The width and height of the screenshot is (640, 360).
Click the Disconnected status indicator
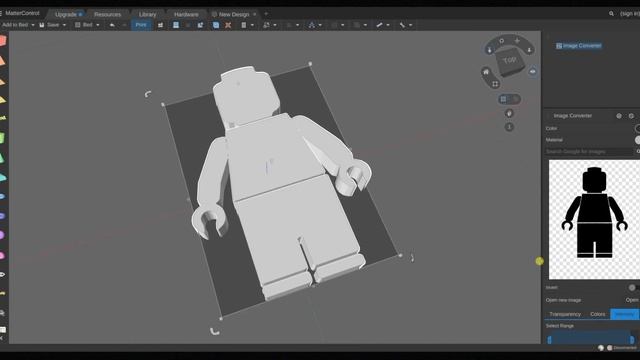622,348
